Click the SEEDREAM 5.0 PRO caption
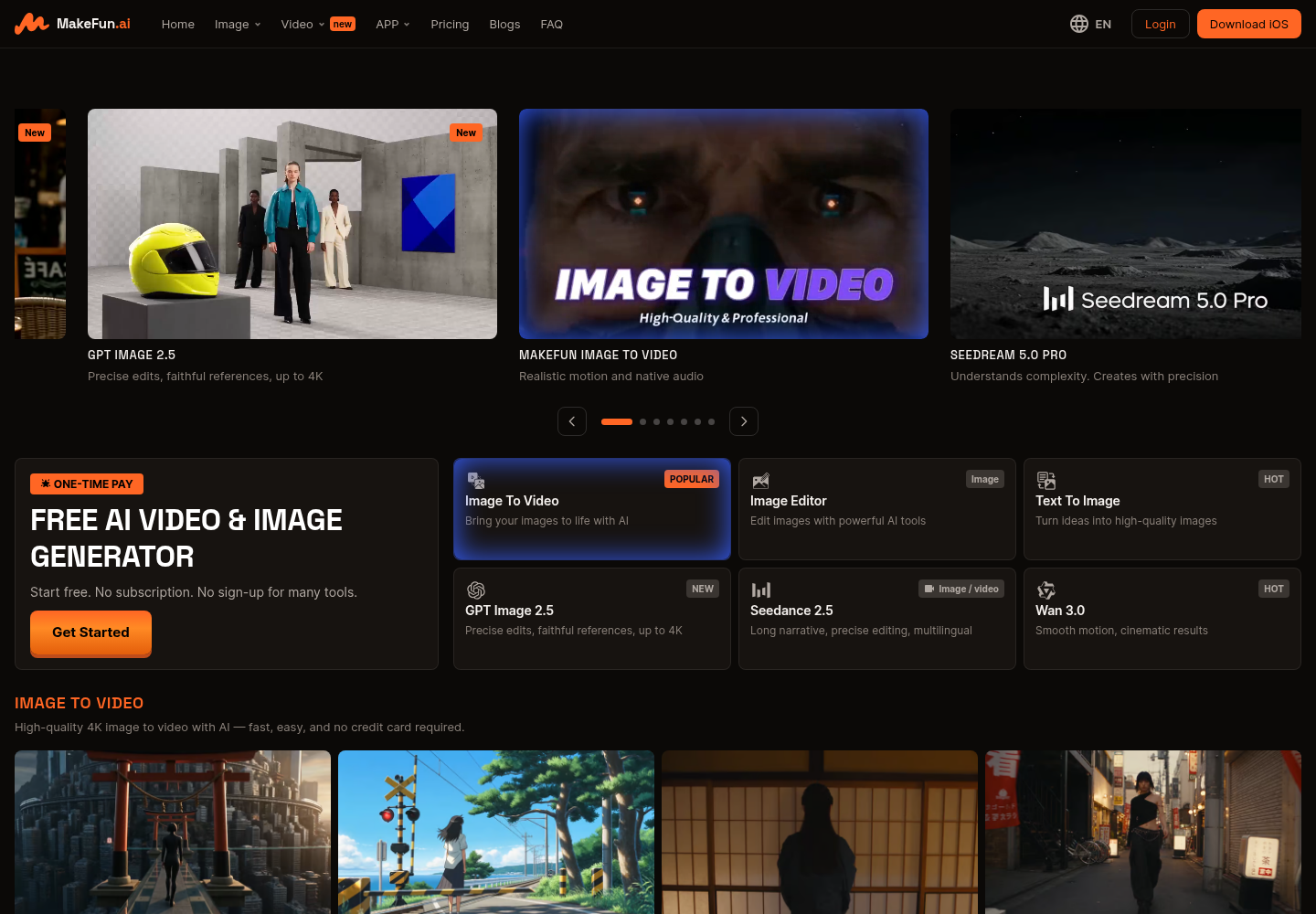The image size is (1316, 914). click(x=1008, y=355)
